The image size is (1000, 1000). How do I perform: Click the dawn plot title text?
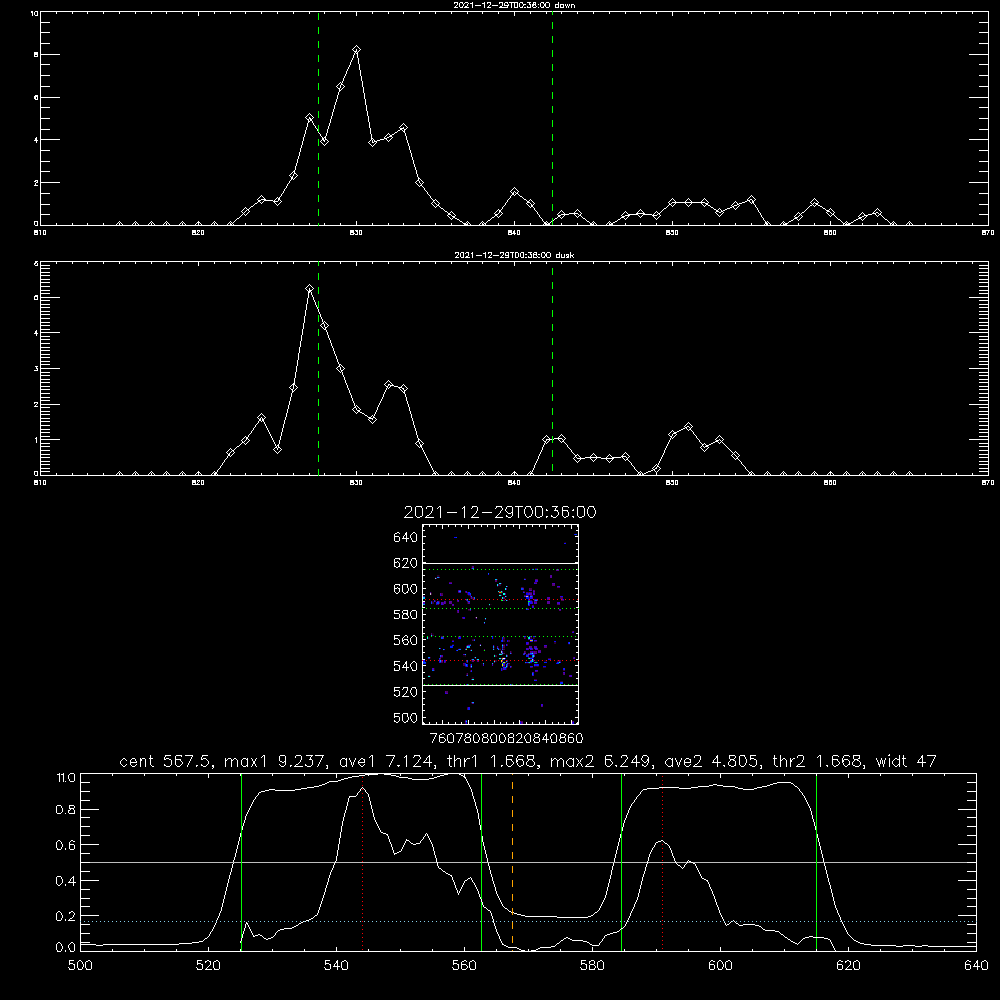[x=514, y=5]
